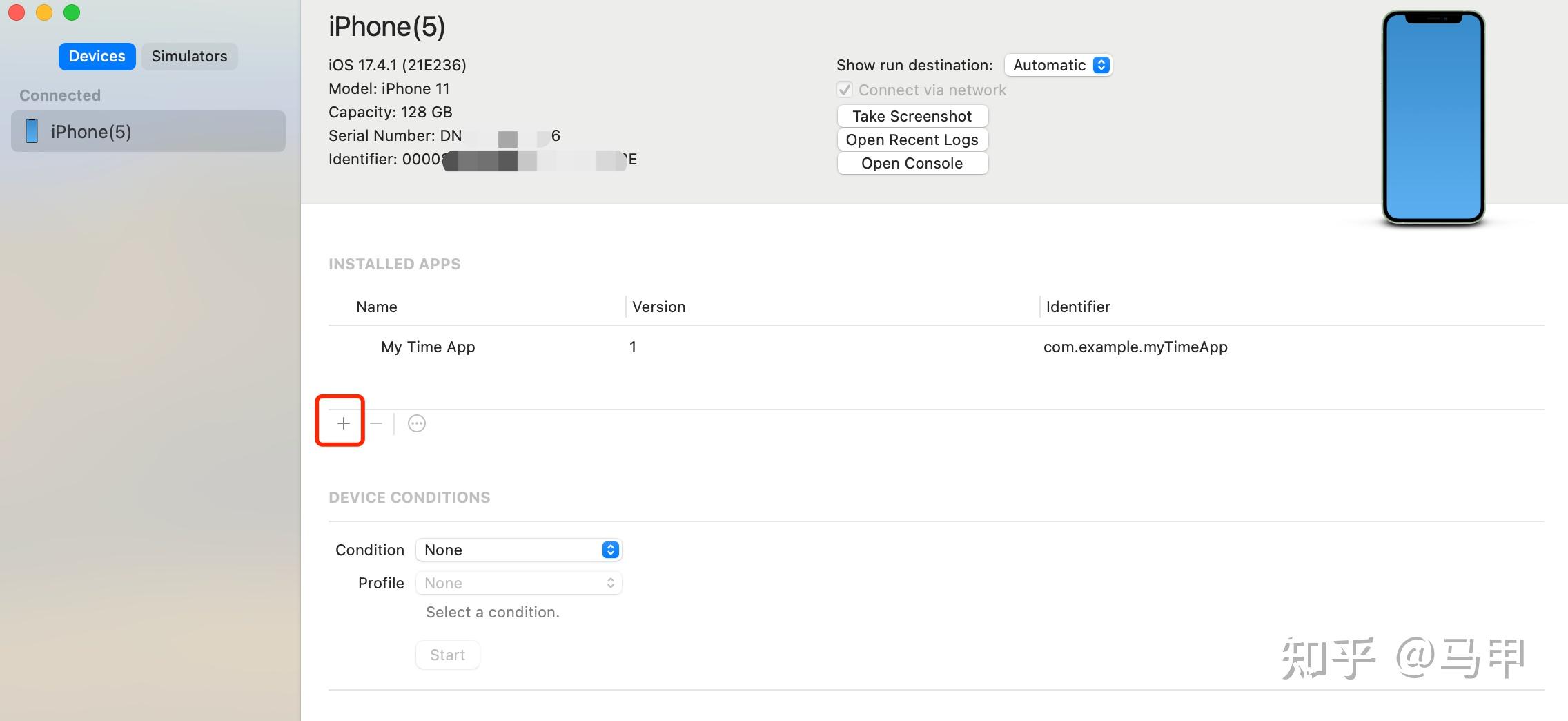Click the minus icon to remove app
1568x721 pixels.
[376, 423]
